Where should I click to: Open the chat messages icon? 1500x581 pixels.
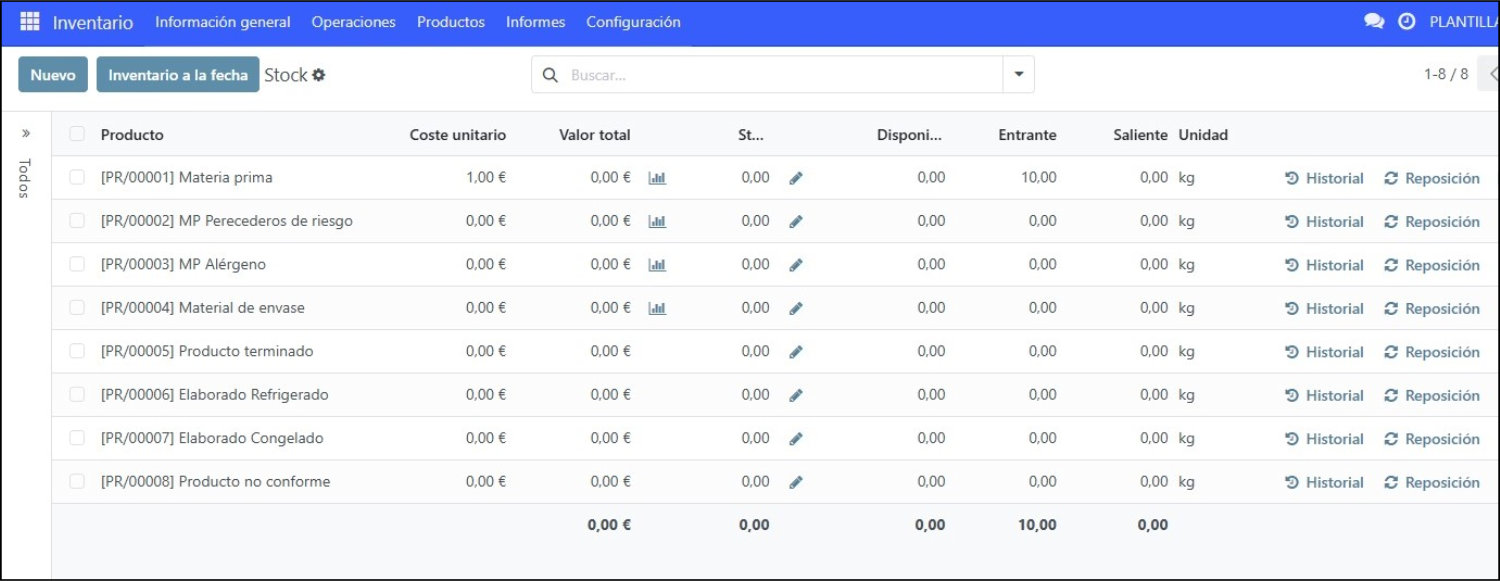1374,21
